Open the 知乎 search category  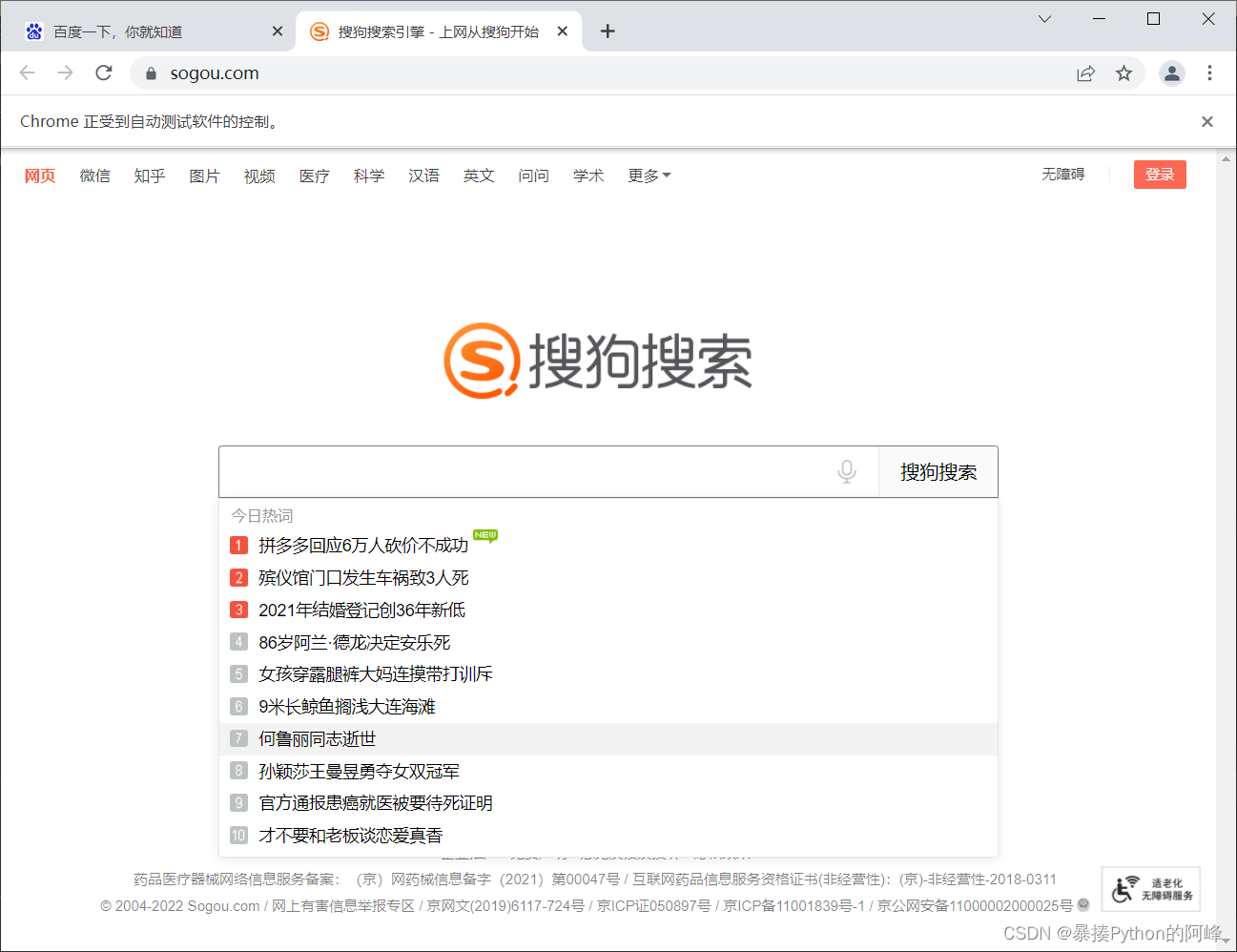point(150,176)
